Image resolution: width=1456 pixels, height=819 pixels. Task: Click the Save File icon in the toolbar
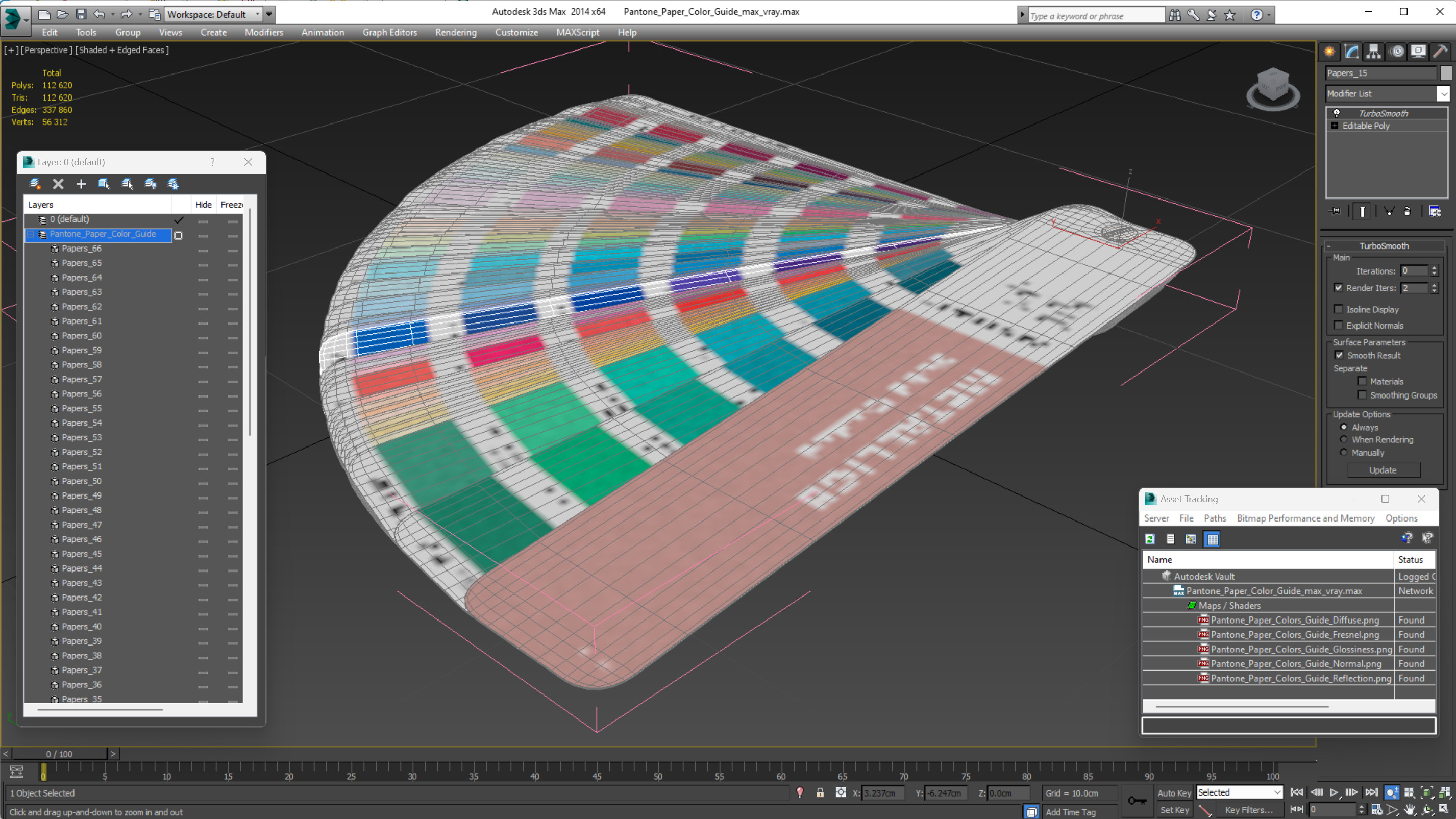pos(81,14)
